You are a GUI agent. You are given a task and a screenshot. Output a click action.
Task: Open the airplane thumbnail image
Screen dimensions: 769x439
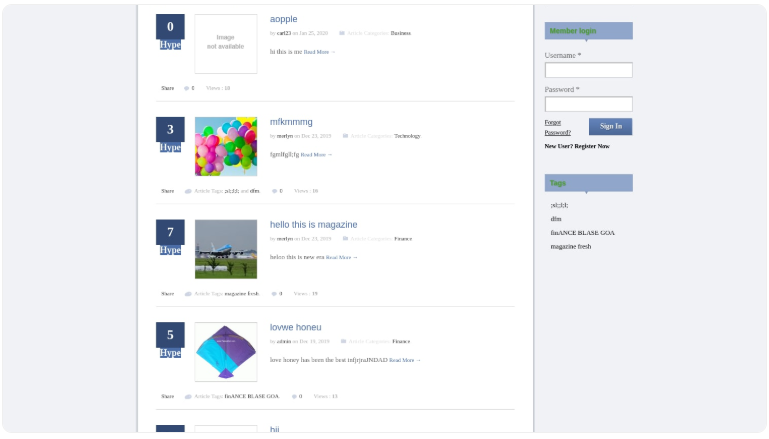point(226,249)
